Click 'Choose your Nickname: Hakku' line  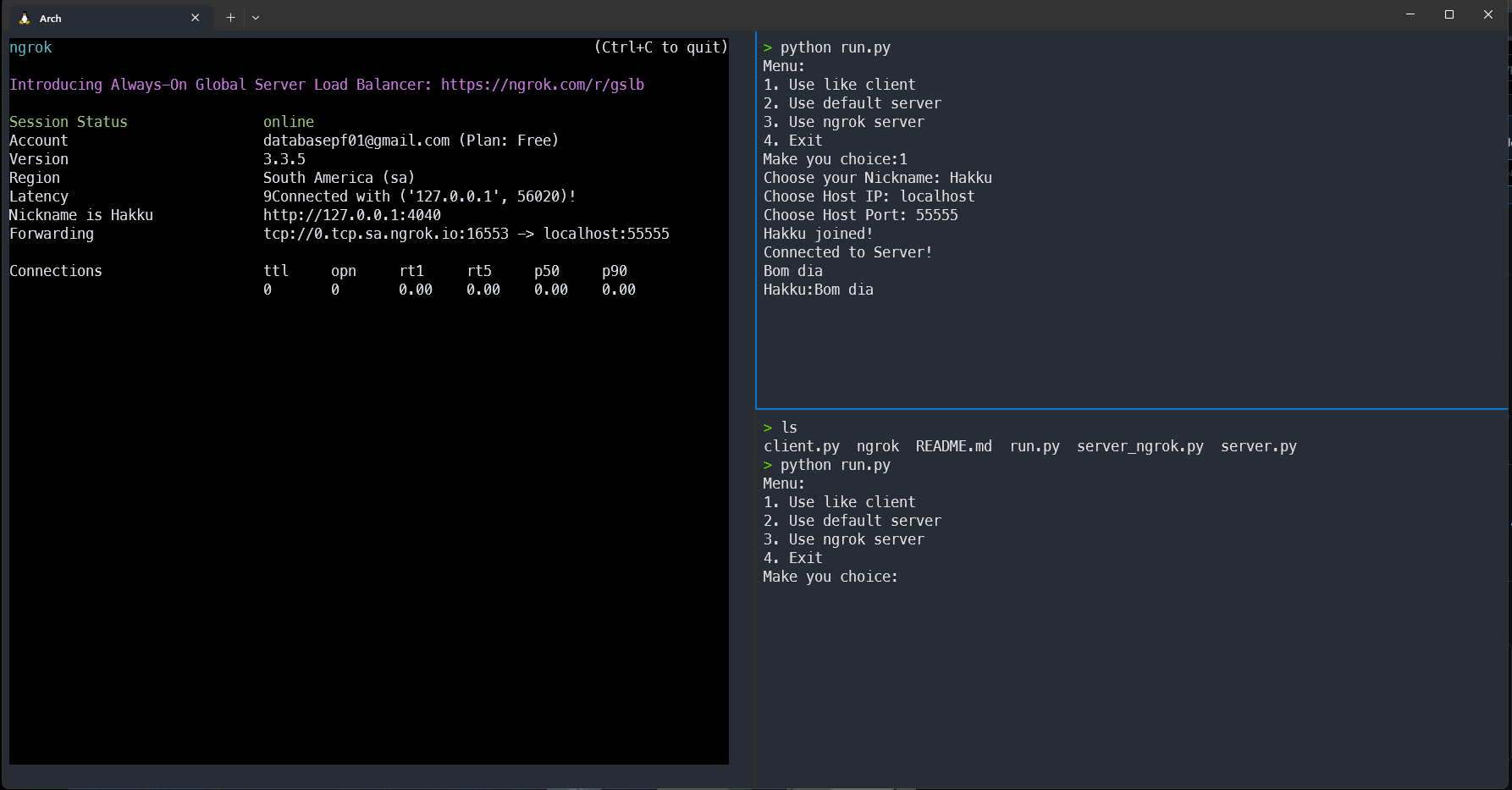click(878, 178)
